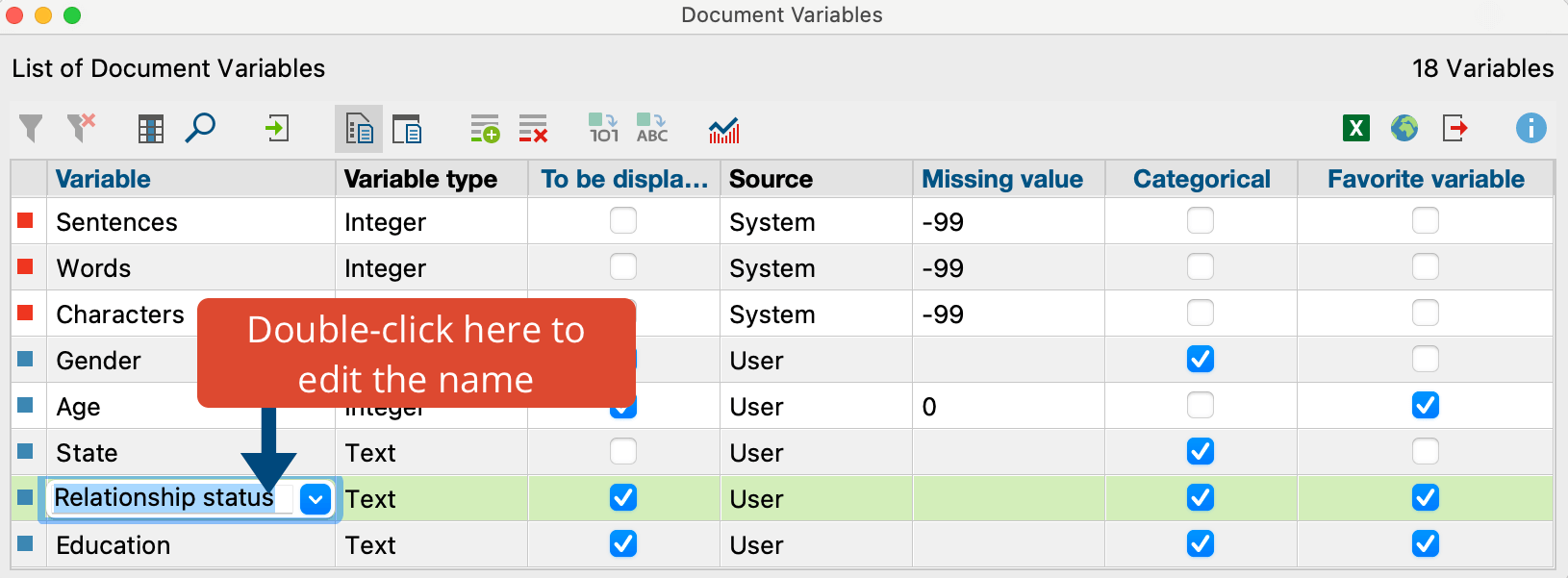
Task: Uncheck Favorite variable for Age
Action: coord(1425,406)
